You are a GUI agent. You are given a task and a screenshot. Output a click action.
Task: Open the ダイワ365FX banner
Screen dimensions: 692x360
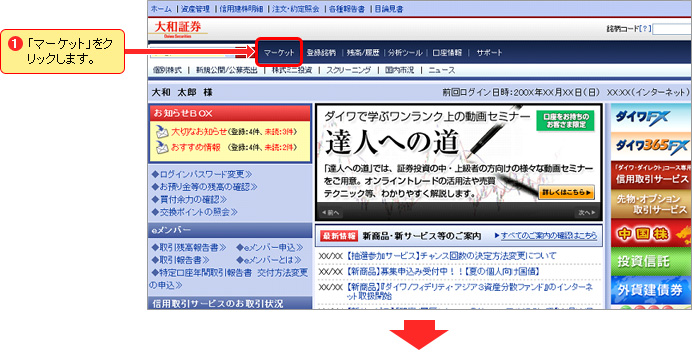tap(651, 146)
